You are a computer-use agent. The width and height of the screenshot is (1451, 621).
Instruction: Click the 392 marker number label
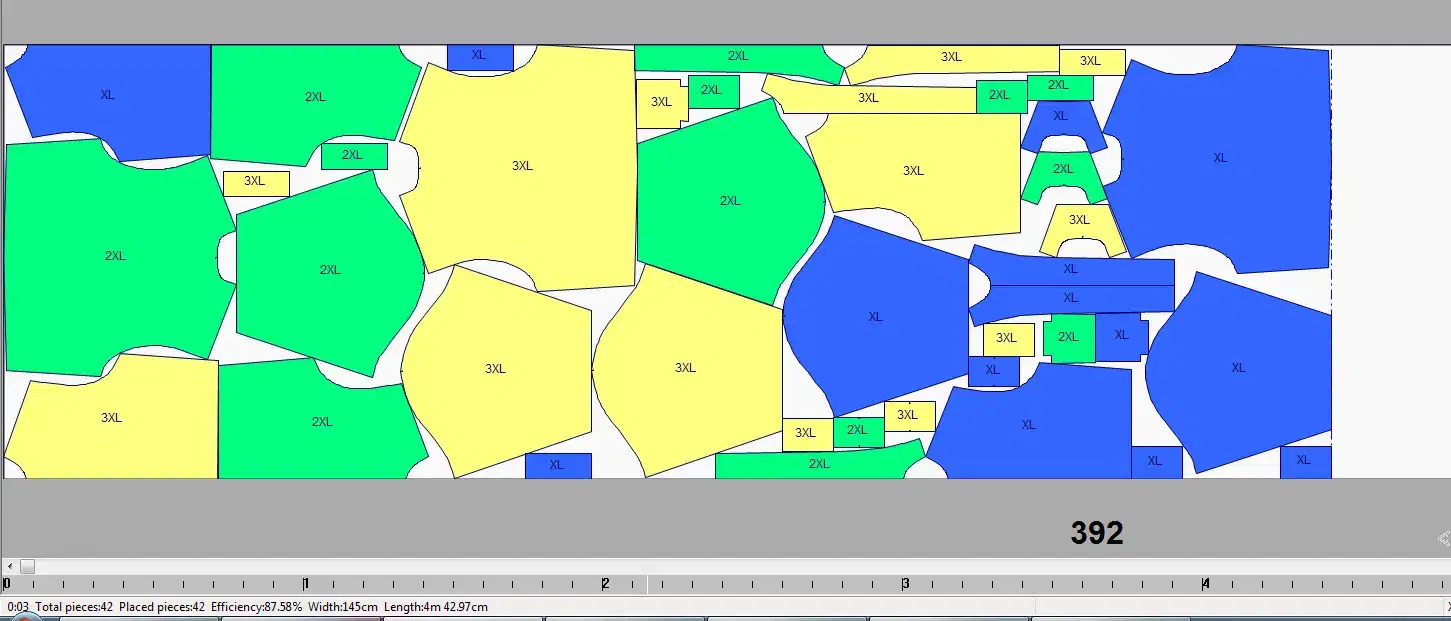pyautogui.click(x=1097, y=533)
